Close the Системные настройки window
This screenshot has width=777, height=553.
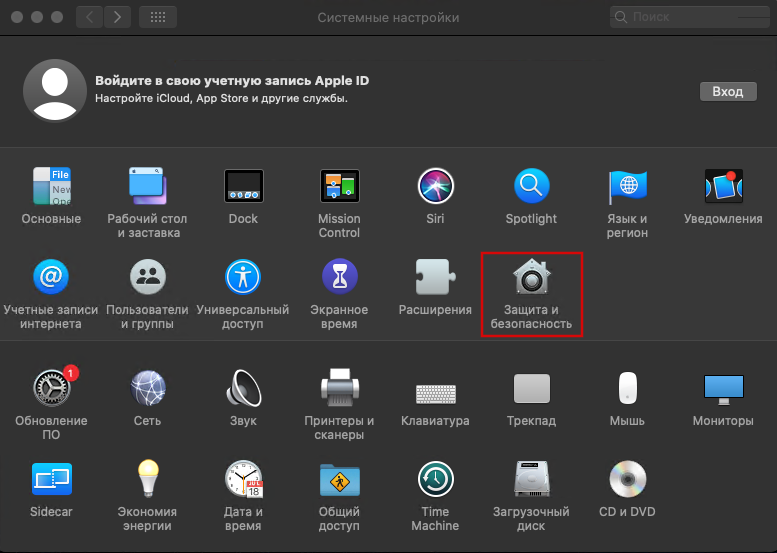(17, 17)
